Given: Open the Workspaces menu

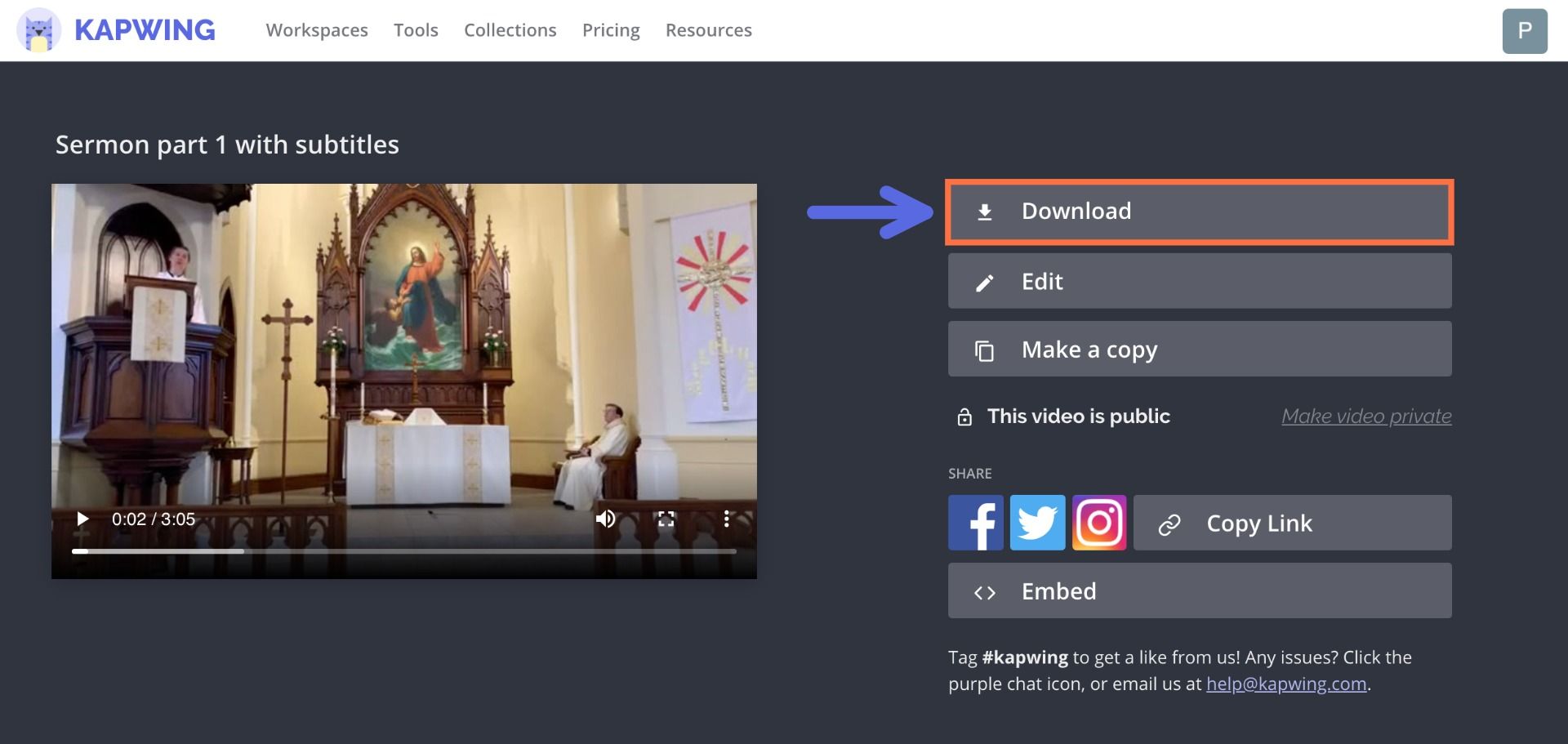Looking at the screenshot, I should click(x=317, y=30).
